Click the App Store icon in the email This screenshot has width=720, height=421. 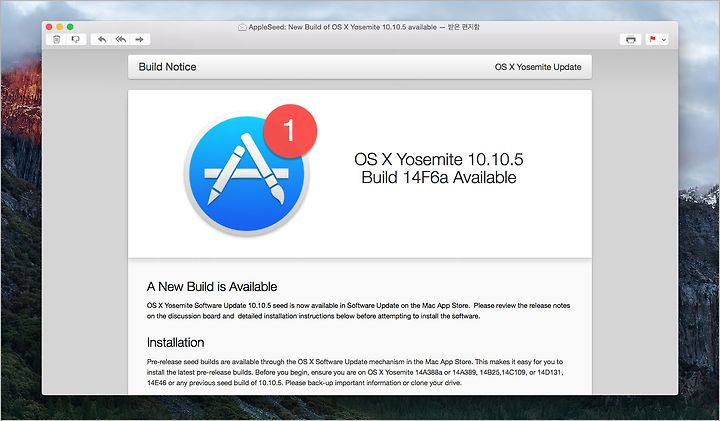pyautogui.click(x=247, y=174)
